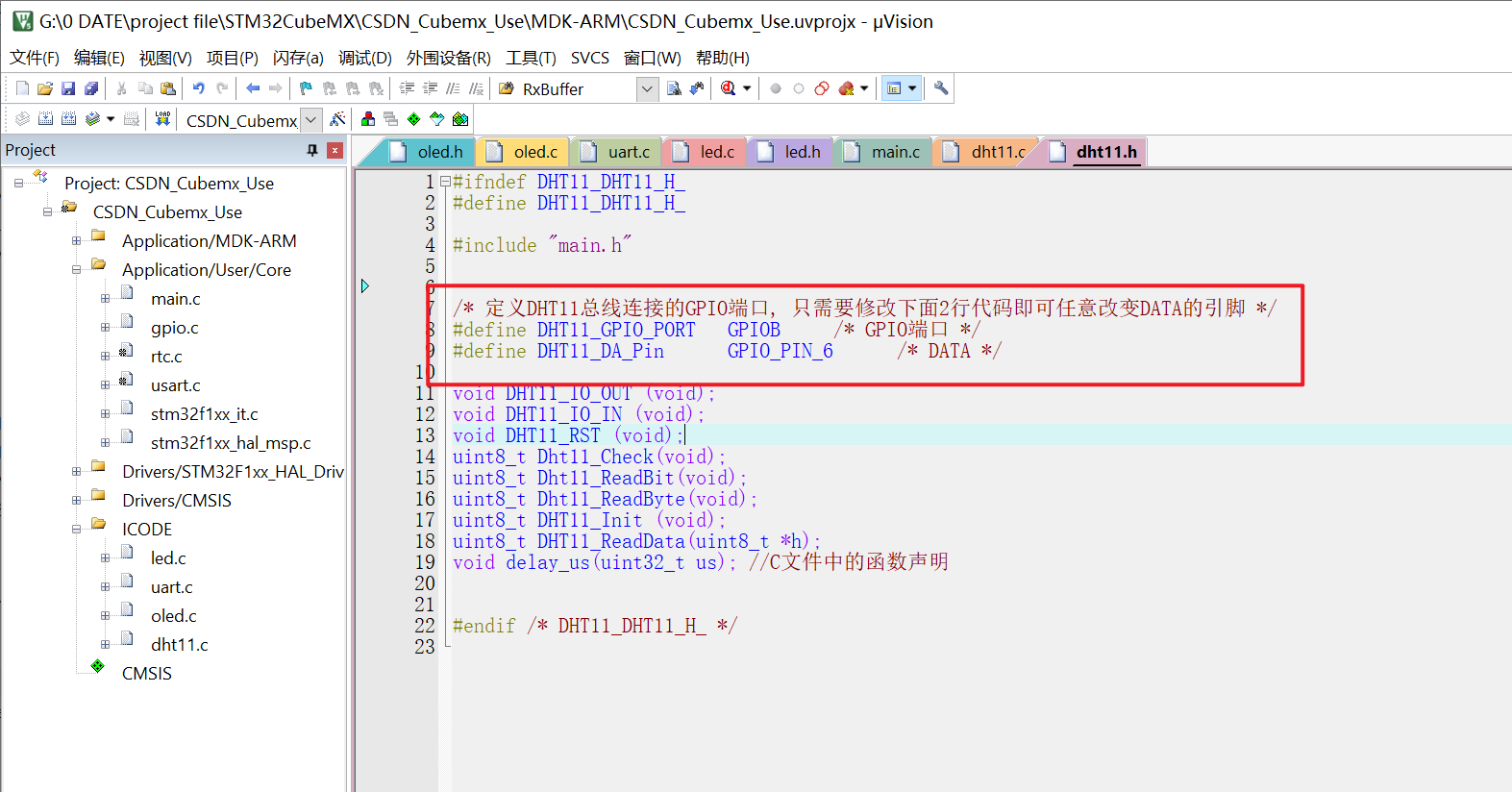Collapse the #ifndef fold at line 1

point(445,181)
